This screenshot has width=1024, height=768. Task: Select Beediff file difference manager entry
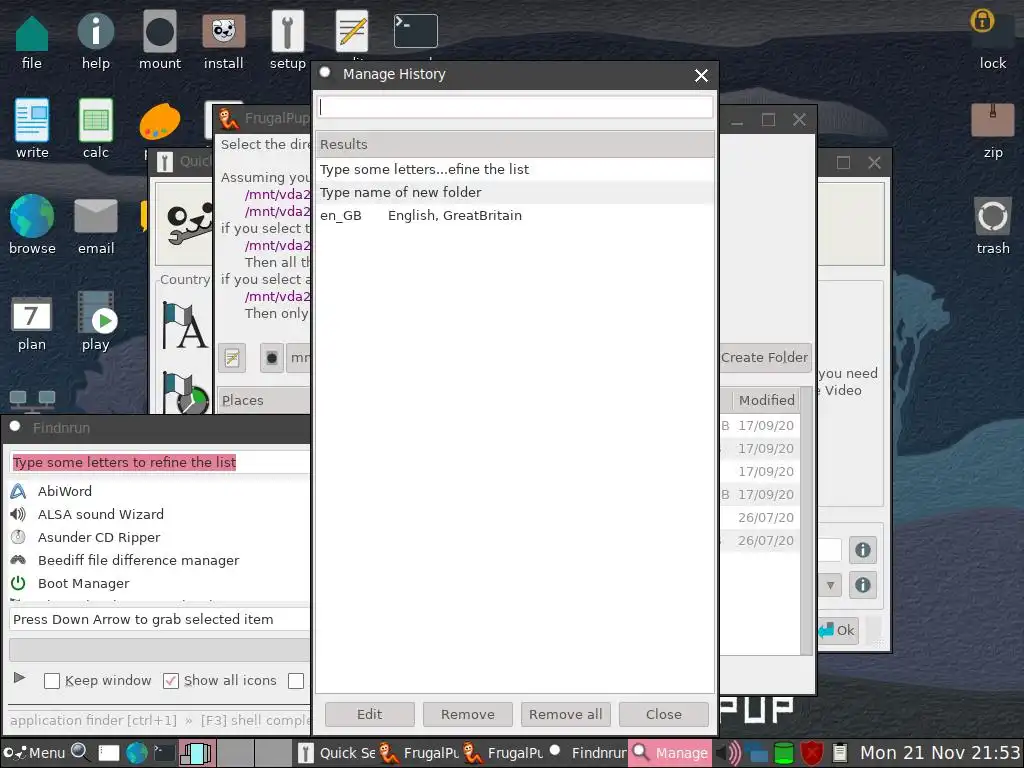[x=159, y=560]
